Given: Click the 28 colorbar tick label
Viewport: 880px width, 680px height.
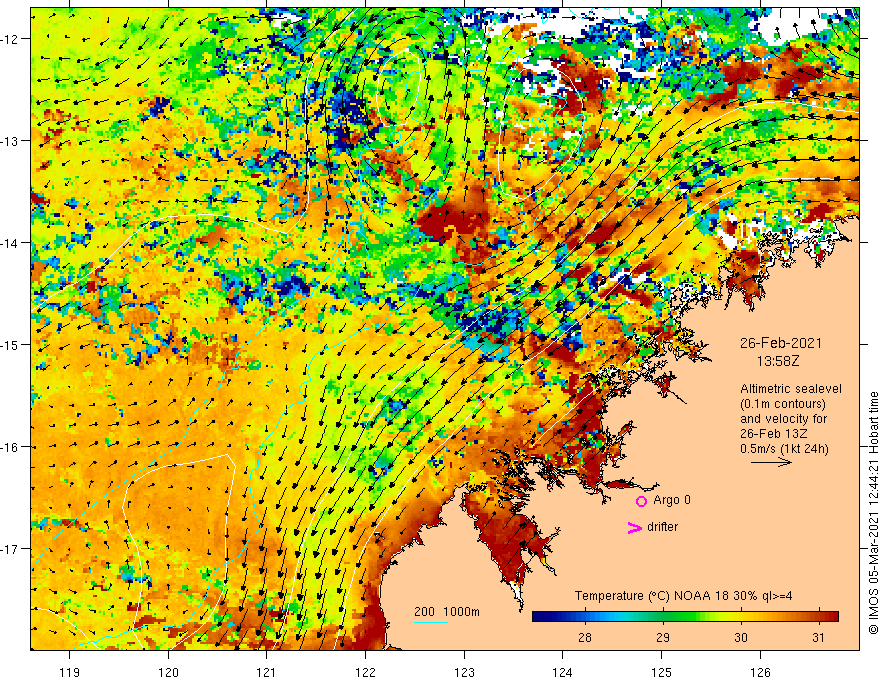Looking at the screenshot, I should [584, 637].
